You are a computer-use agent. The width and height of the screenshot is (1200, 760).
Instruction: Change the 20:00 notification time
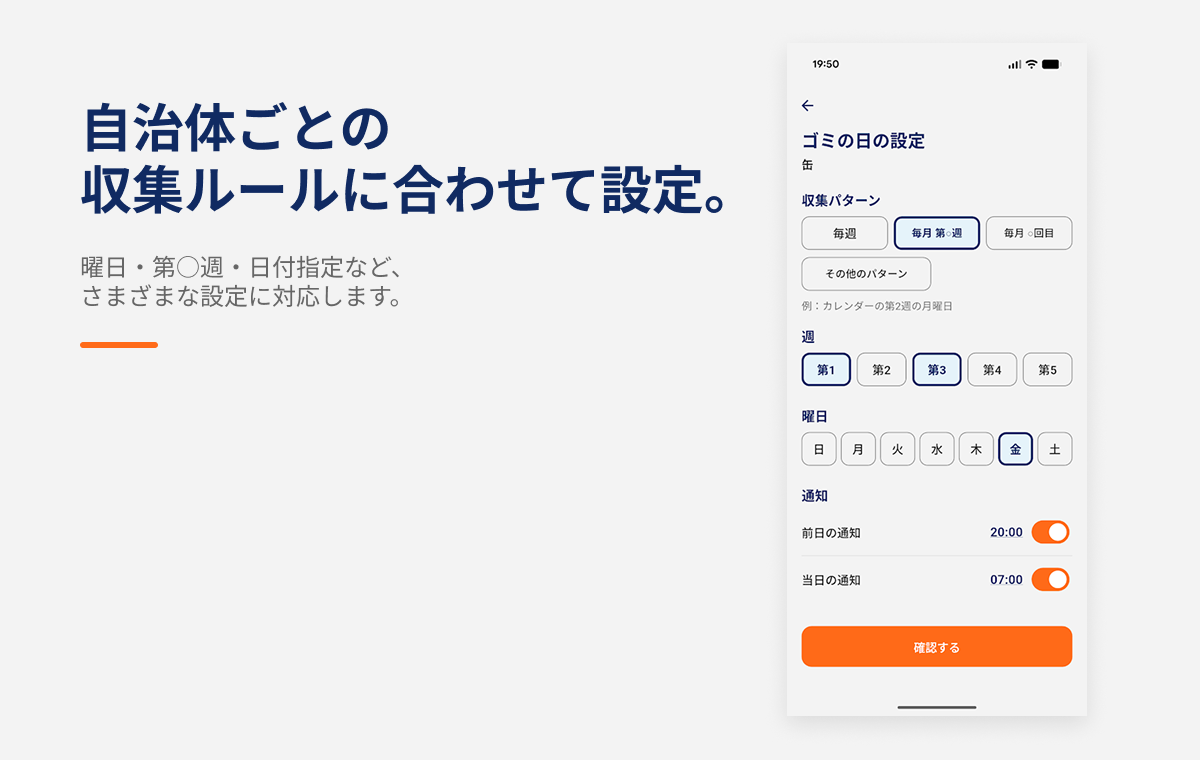pyautogui.click(x=1006, y=533)
